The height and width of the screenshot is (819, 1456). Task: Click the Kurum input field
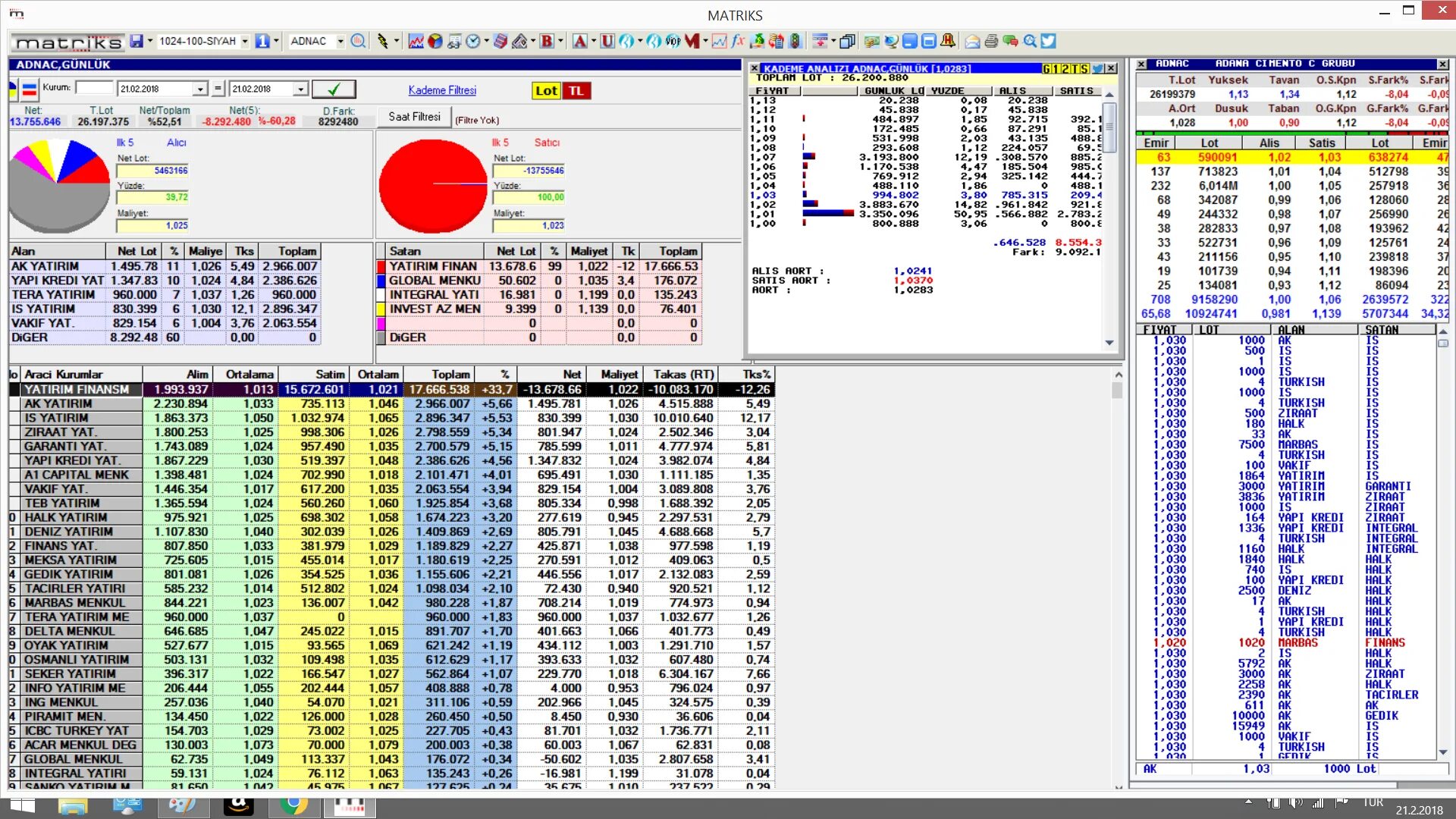[94, 89]
